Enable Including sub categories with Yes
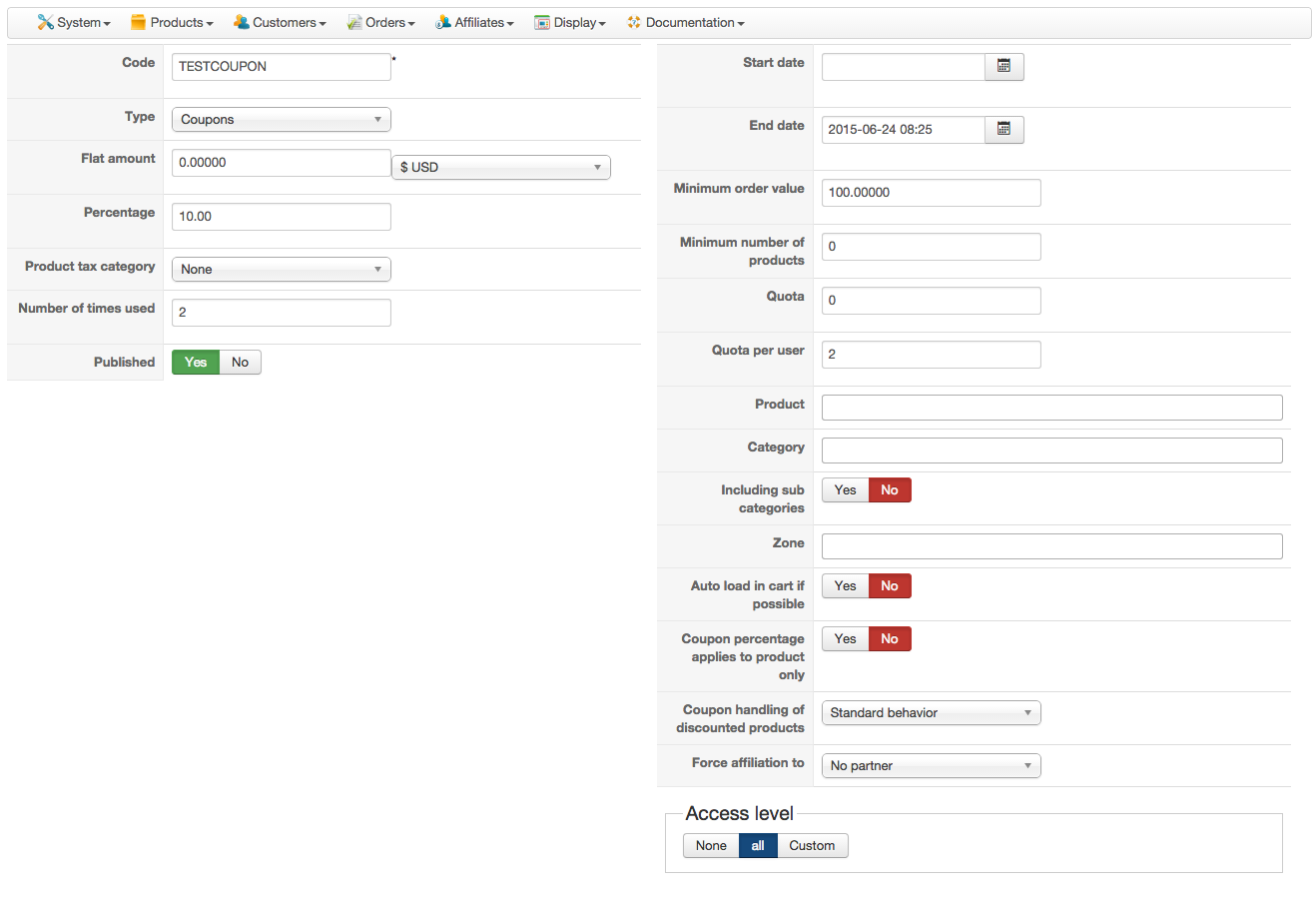 tap(845, 489)
